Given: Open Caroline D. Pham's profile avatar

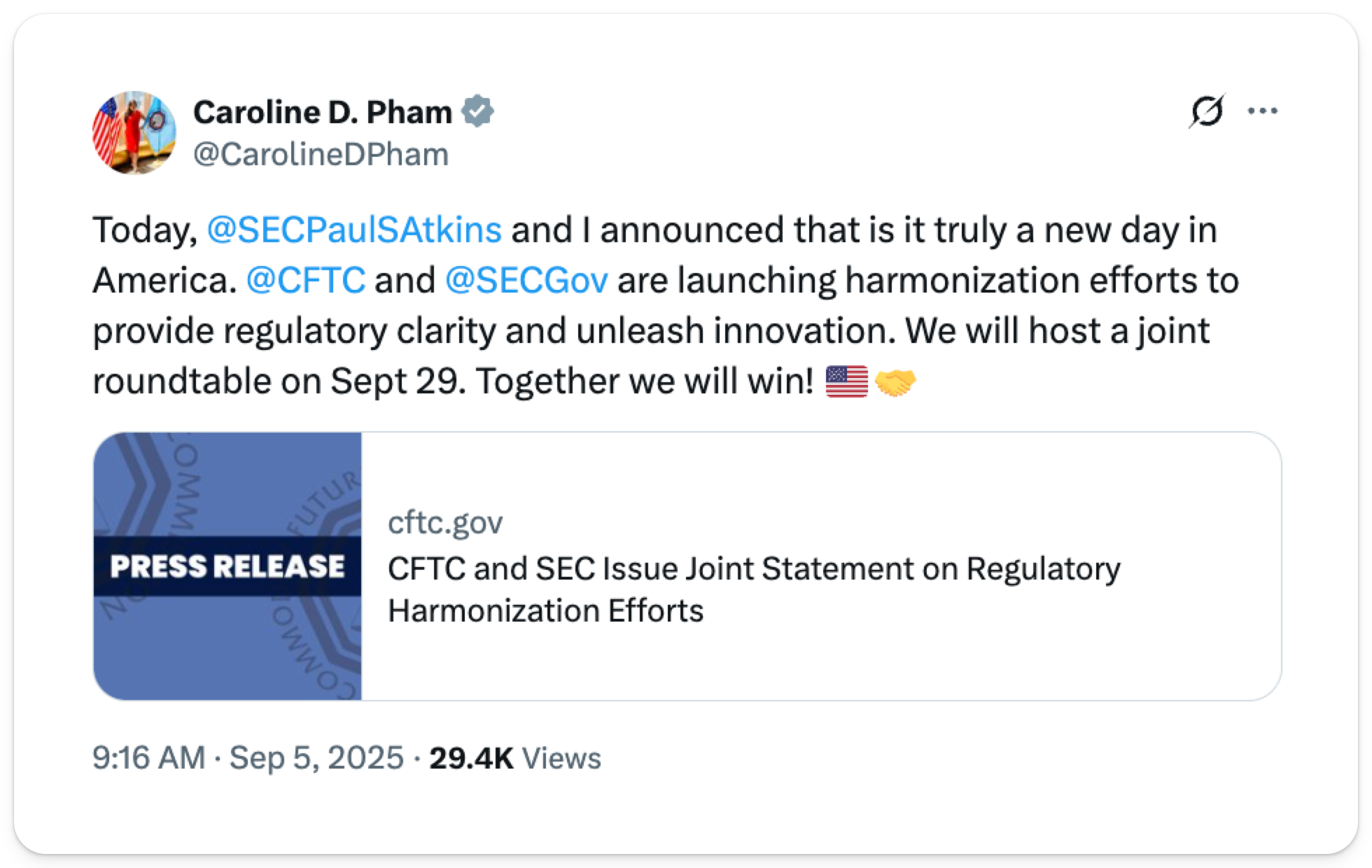Looking at the screenshot, I should click(x=134, y=132).
